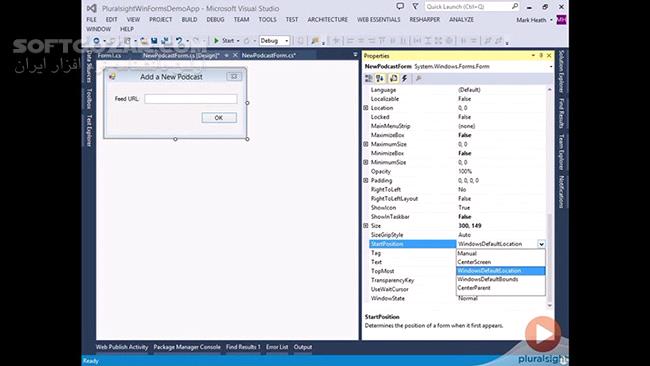Select the Alphabetical sort icon in Properties
Image resolution: width=650 pixels, height=366 pixels.
click(x=380, y=78)
